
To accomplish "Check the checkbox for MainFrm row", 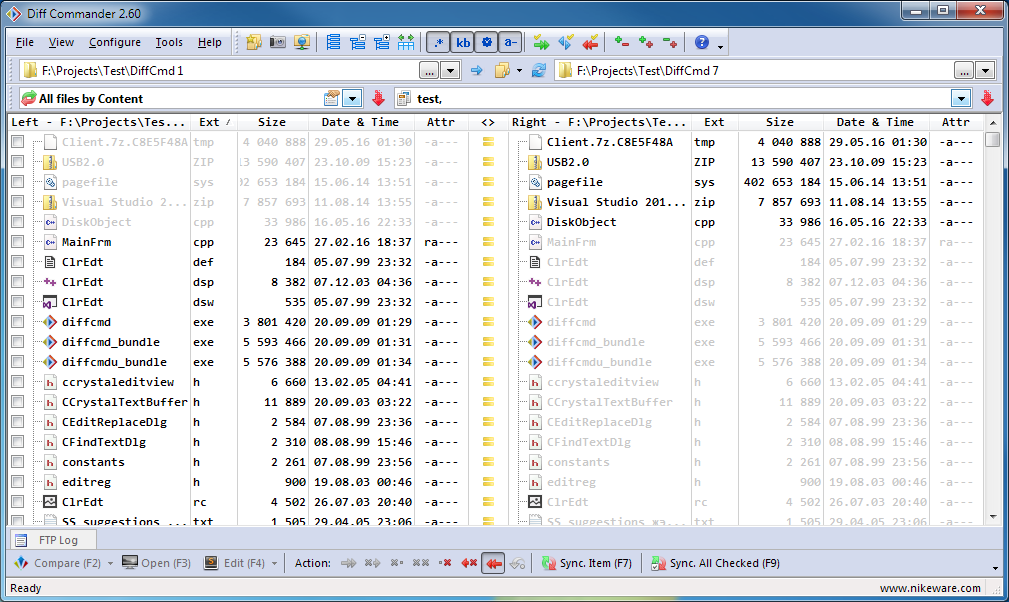I will [18, 242].
